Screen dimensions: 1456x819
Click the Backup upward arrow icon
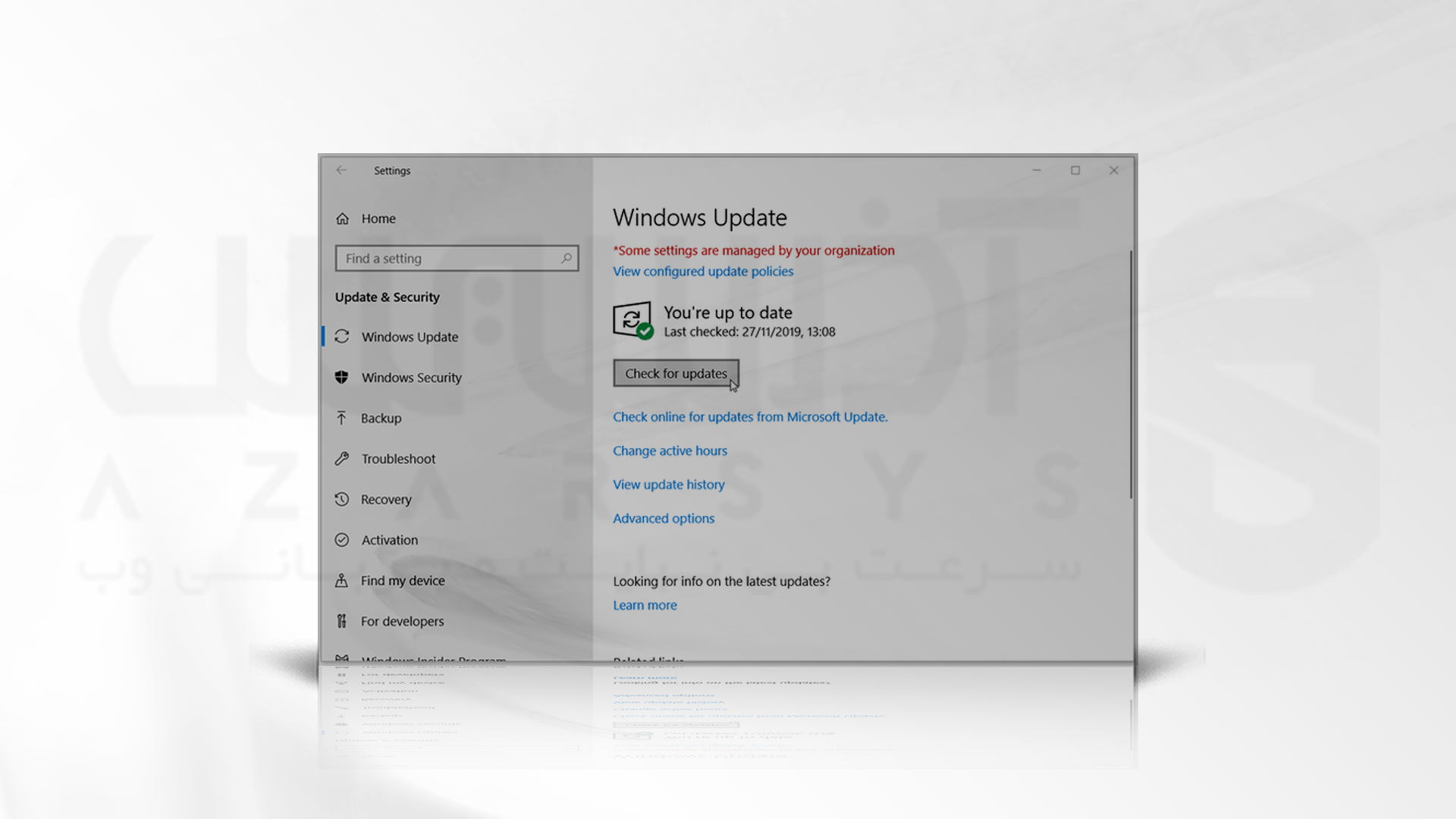click(x=342, y=418)
